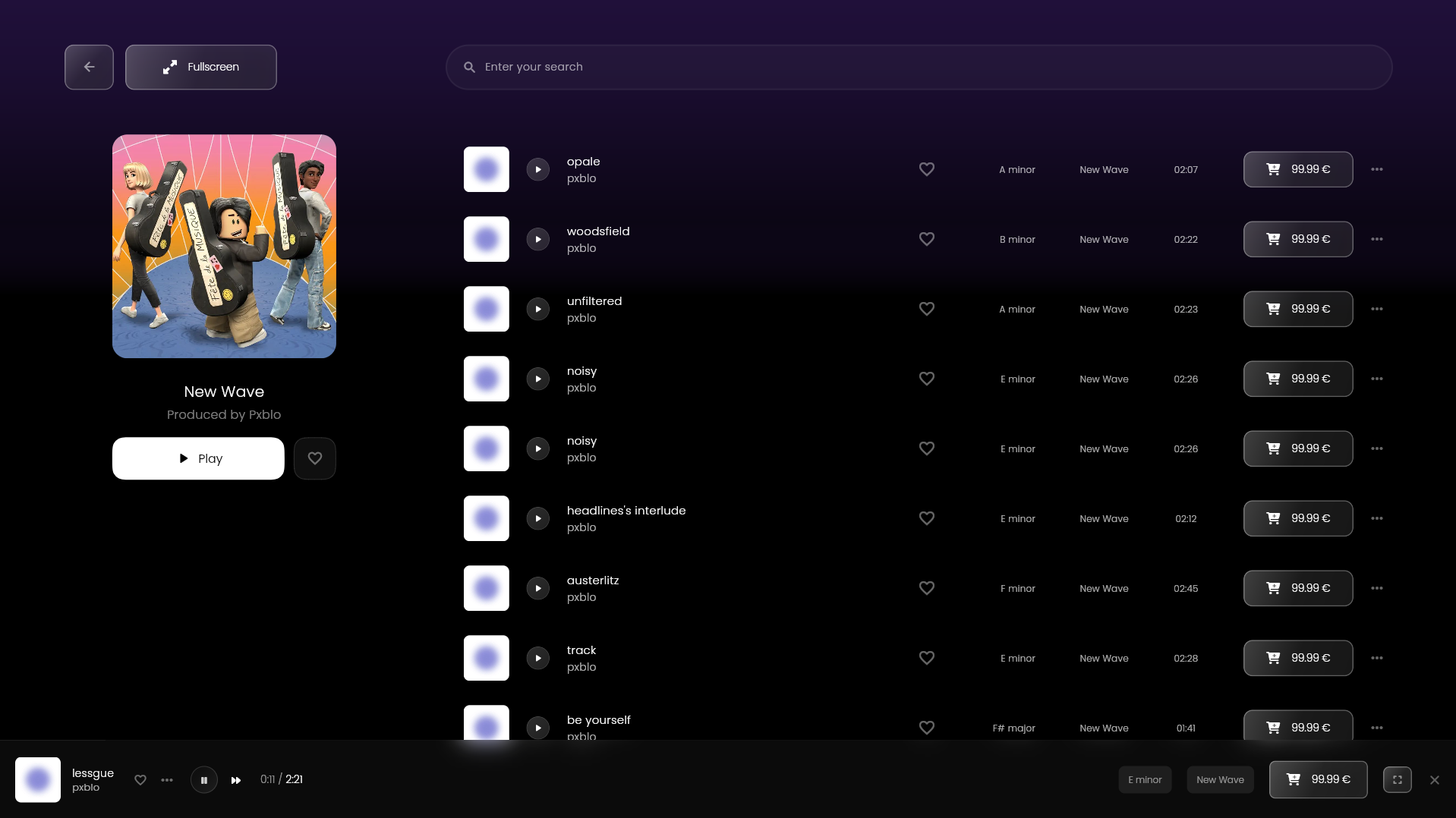Like the opale track

tap(927, 169)
